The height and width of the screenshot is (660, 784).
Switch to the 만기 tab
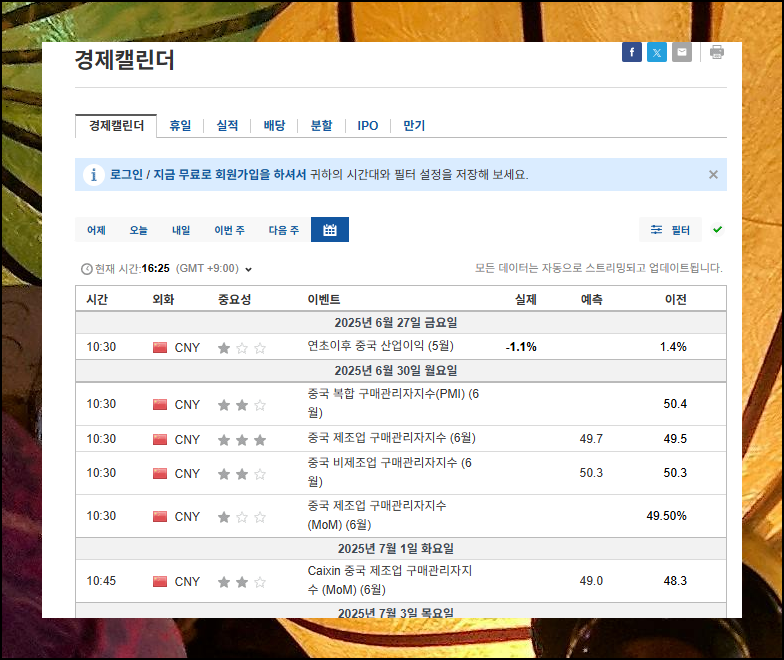pos(414,126)
